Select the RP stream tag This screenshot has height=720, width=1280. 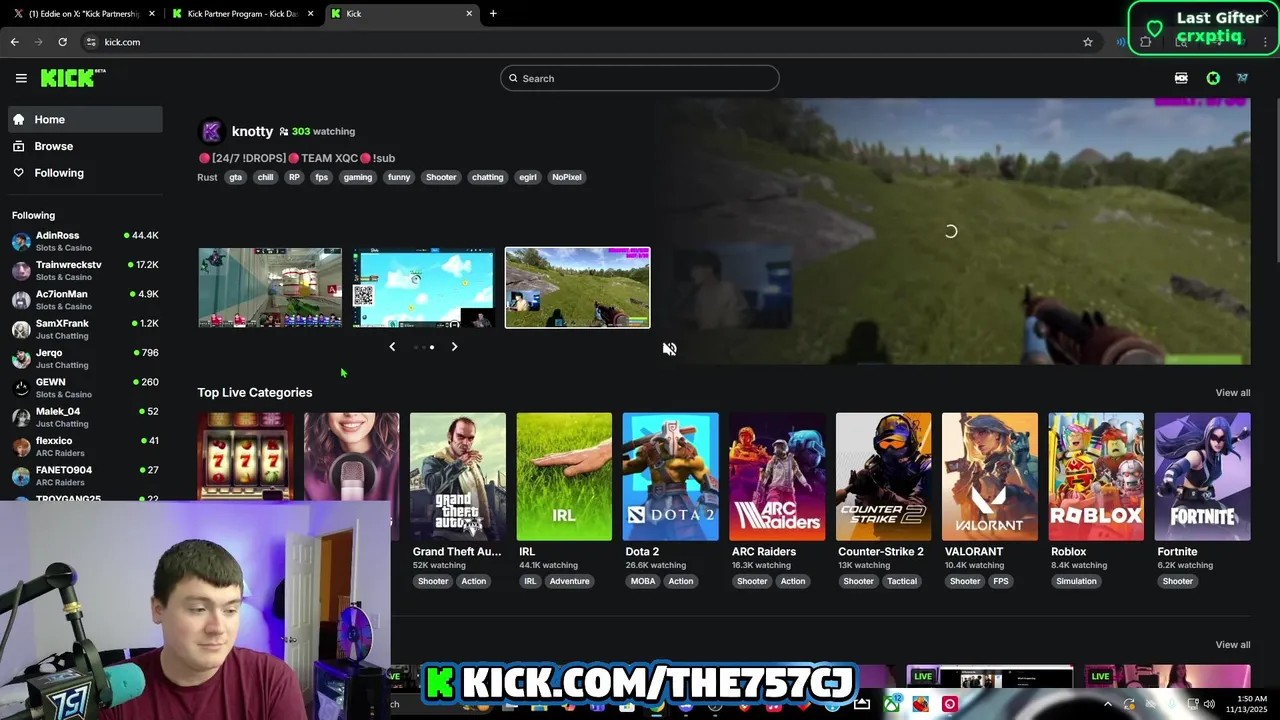click(294, 177)
